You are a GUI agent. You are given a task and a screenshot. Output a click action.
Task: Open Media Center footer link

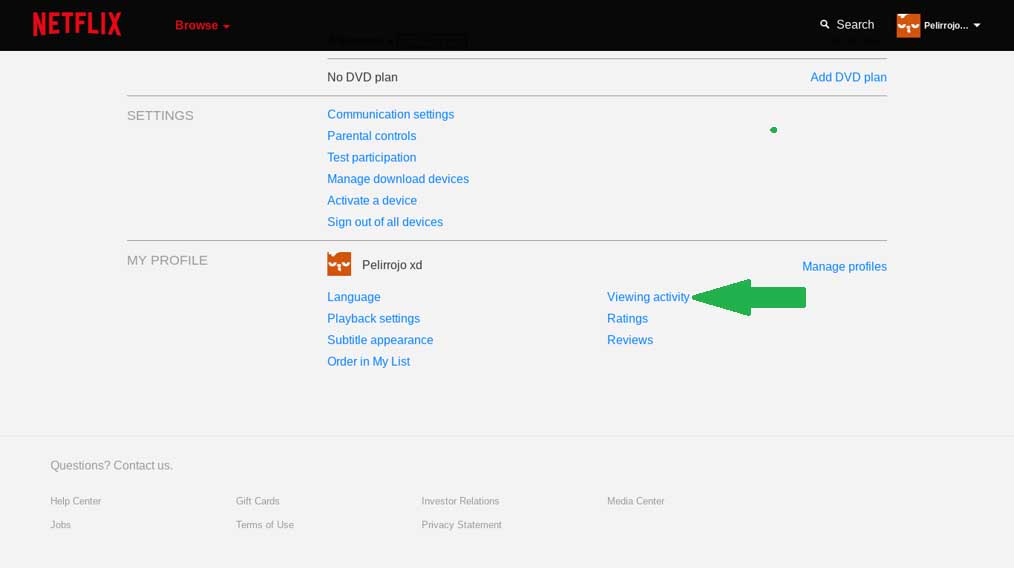click(x=635, y=501)
